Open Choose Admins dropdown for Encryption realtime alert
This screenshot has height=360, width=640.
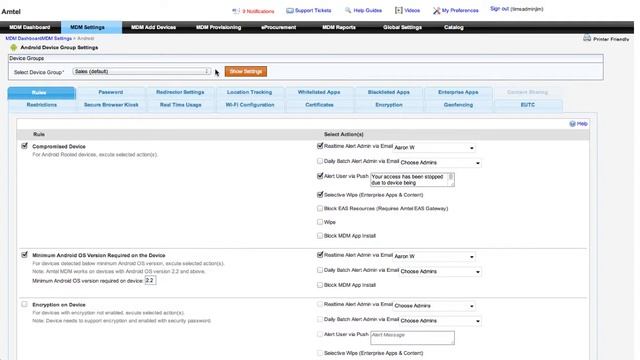[434, 306]
